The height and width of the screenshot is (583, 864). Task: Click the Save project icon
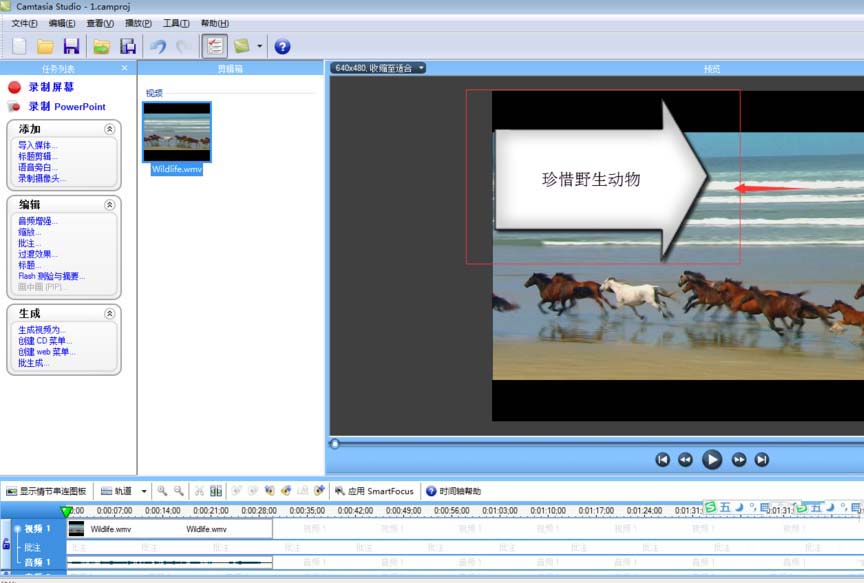tap(72, 45)
